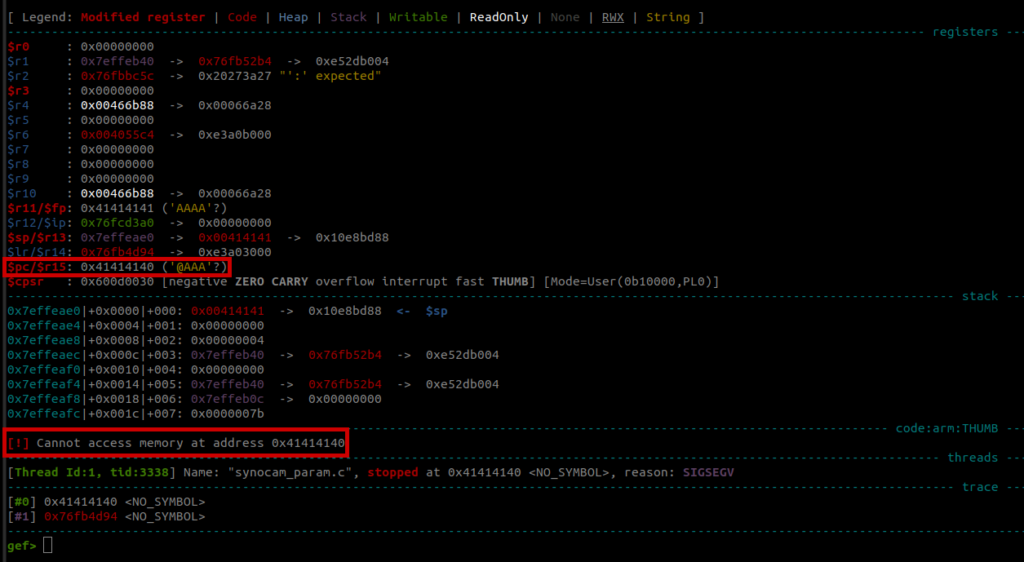Select the 'Heap' legend entry
1024x562 pixels.
point(293,17)
